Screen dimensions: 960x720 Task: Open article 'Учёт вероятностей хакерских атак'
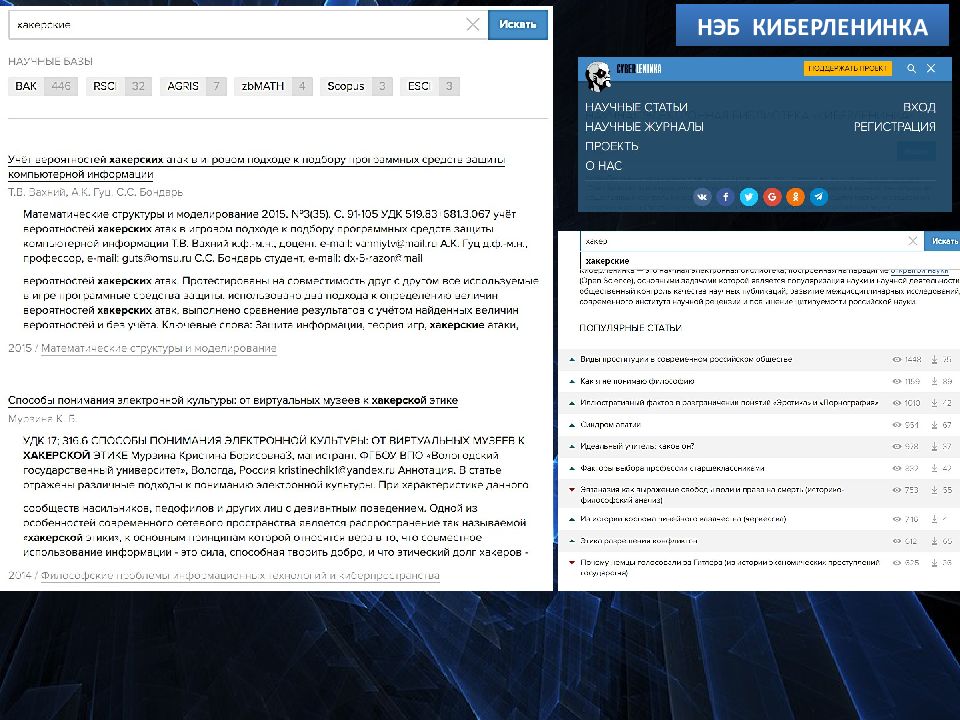coord(257,167)
